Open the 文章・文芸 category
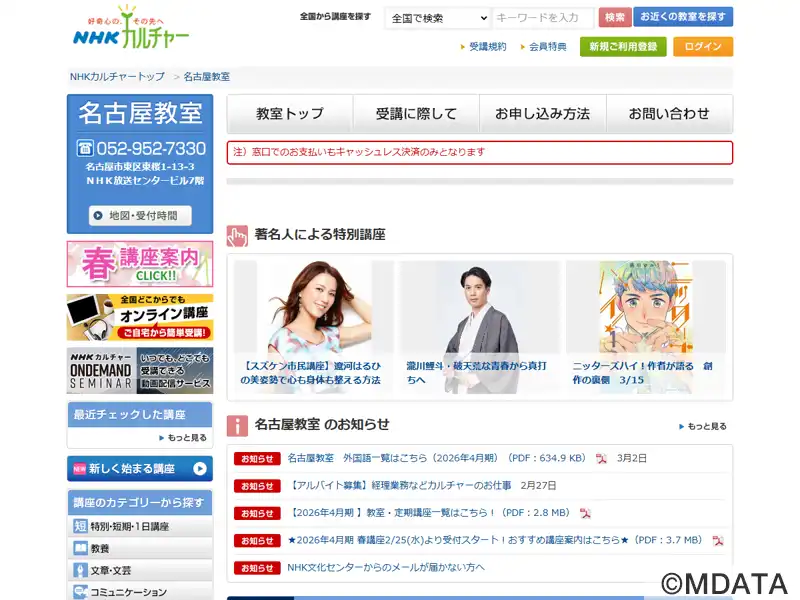Viewport: 800px width, 600px height. point(140,570)
